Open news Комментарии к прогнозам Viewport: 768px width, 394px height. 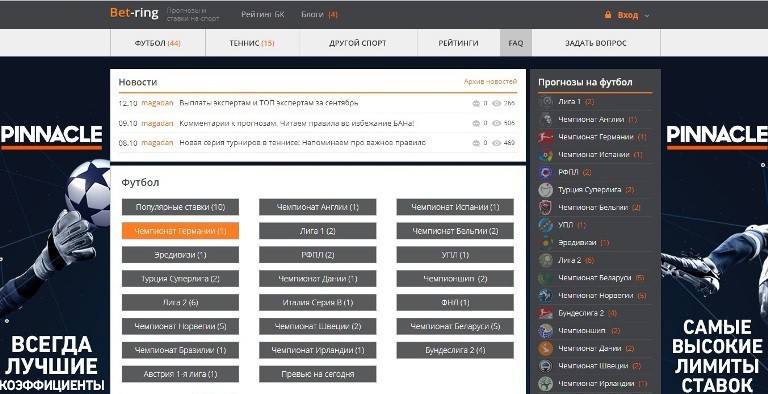297,123
